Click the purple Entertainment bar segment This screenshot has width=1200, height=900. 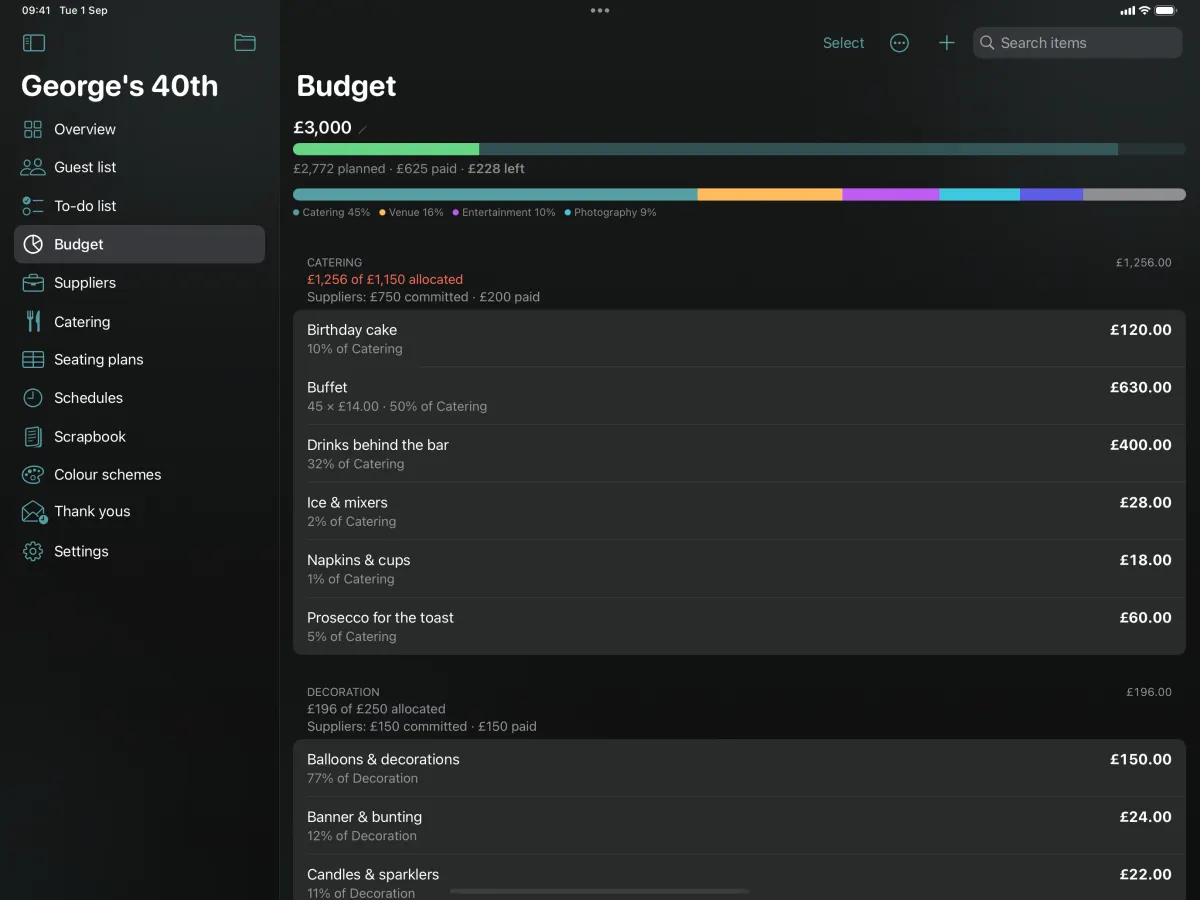click(891, 194)
